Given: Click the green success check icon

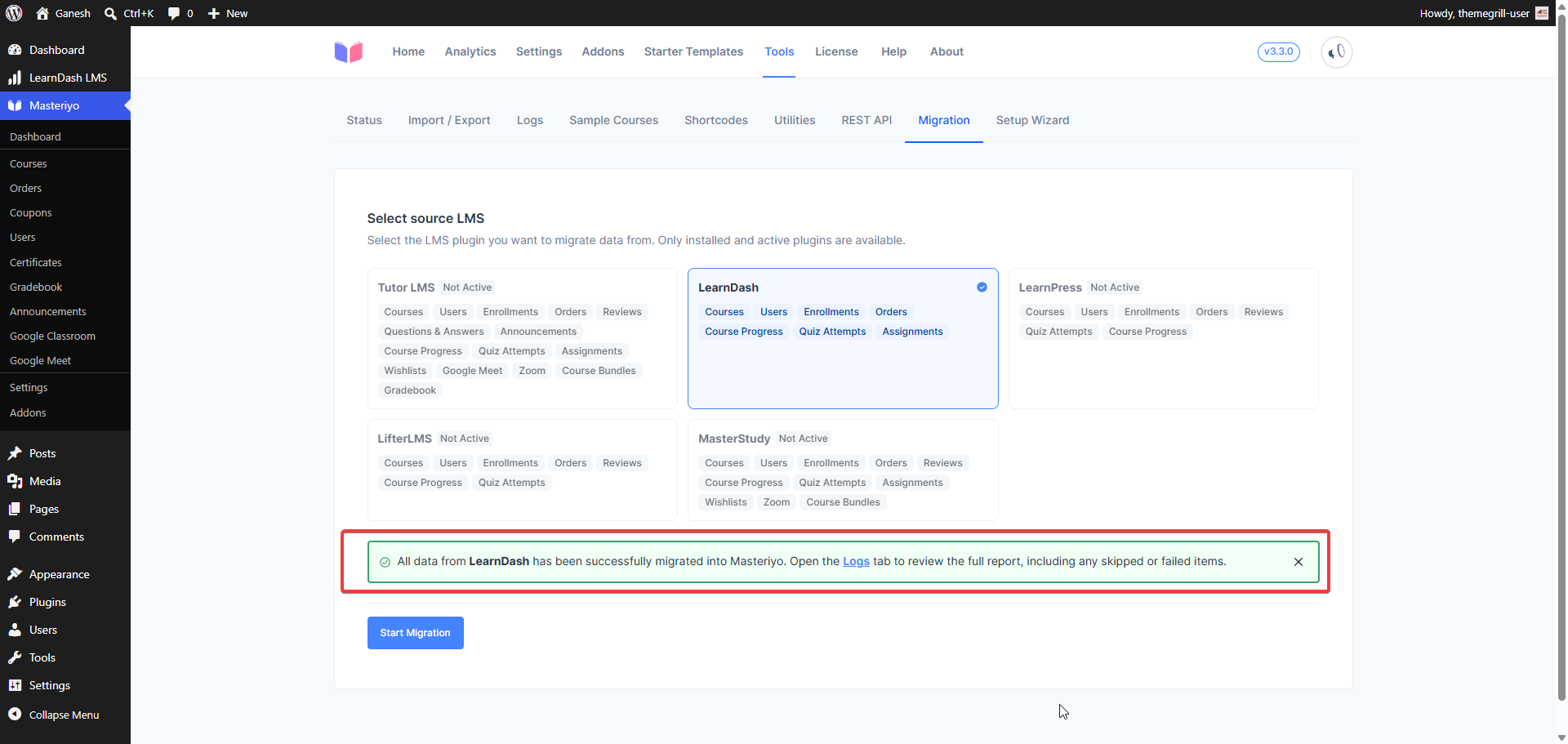Looking at the screenshot, I should coord(385,562).
